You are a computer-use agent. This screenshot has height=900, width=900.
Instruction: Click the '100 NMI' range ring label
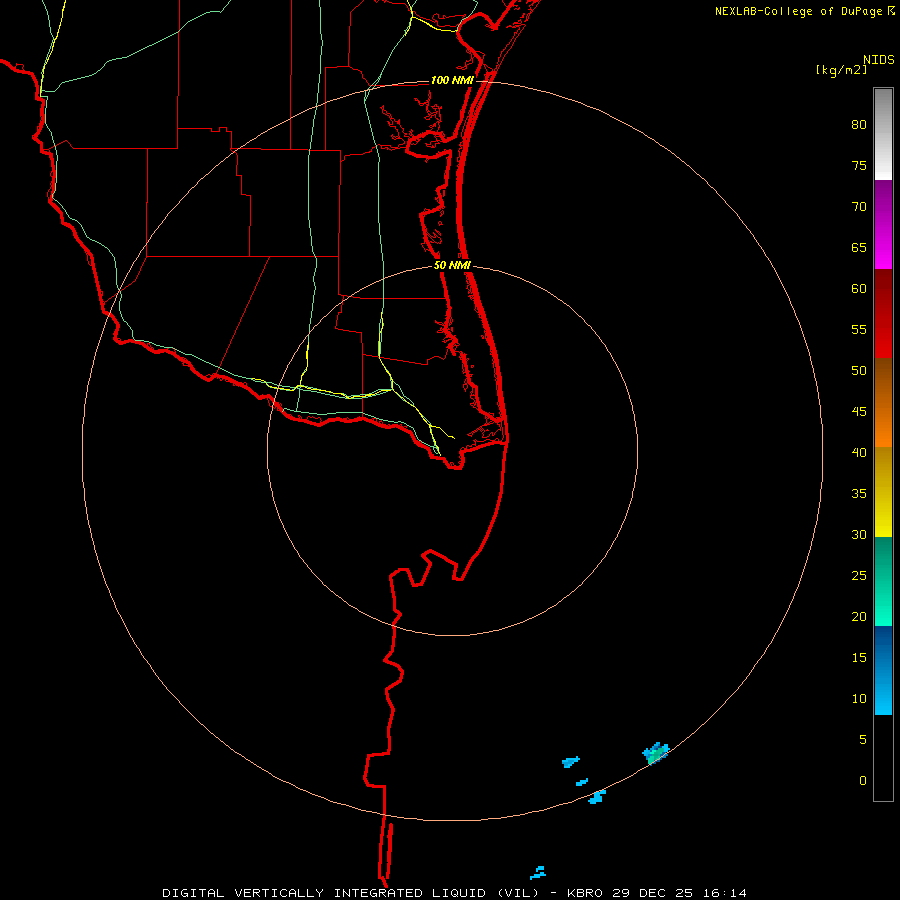(452, 80)
